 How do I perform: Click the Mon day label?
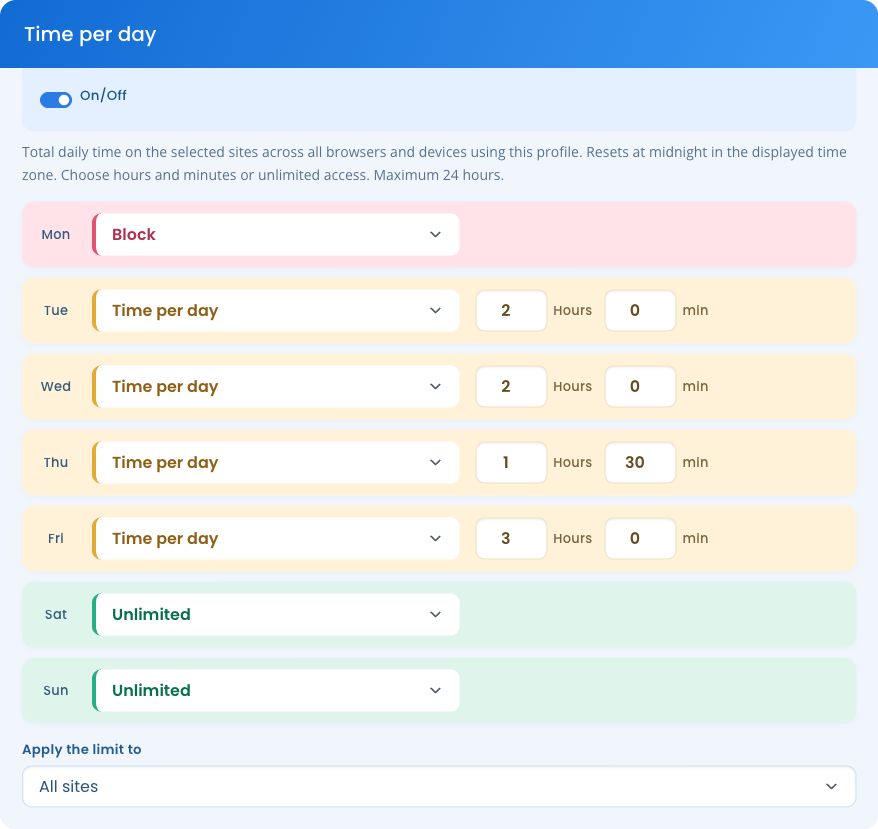55,234
